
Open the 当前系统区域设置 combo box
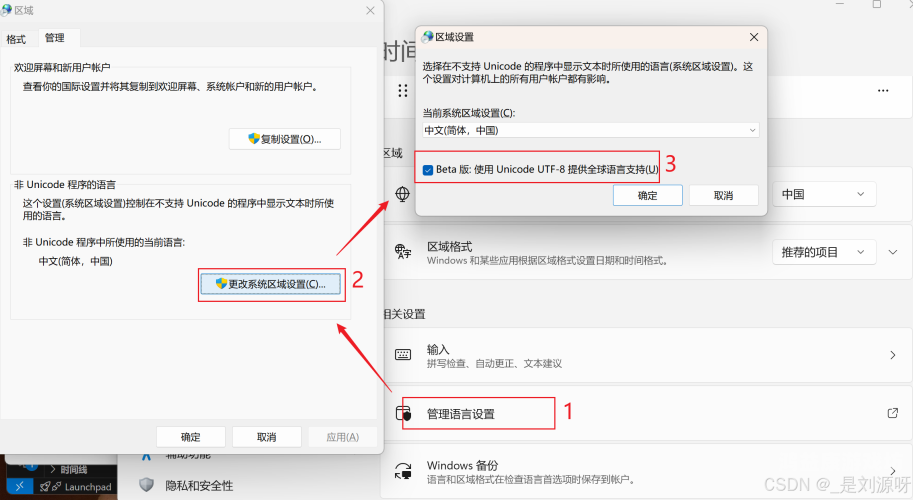coord(590,130)
